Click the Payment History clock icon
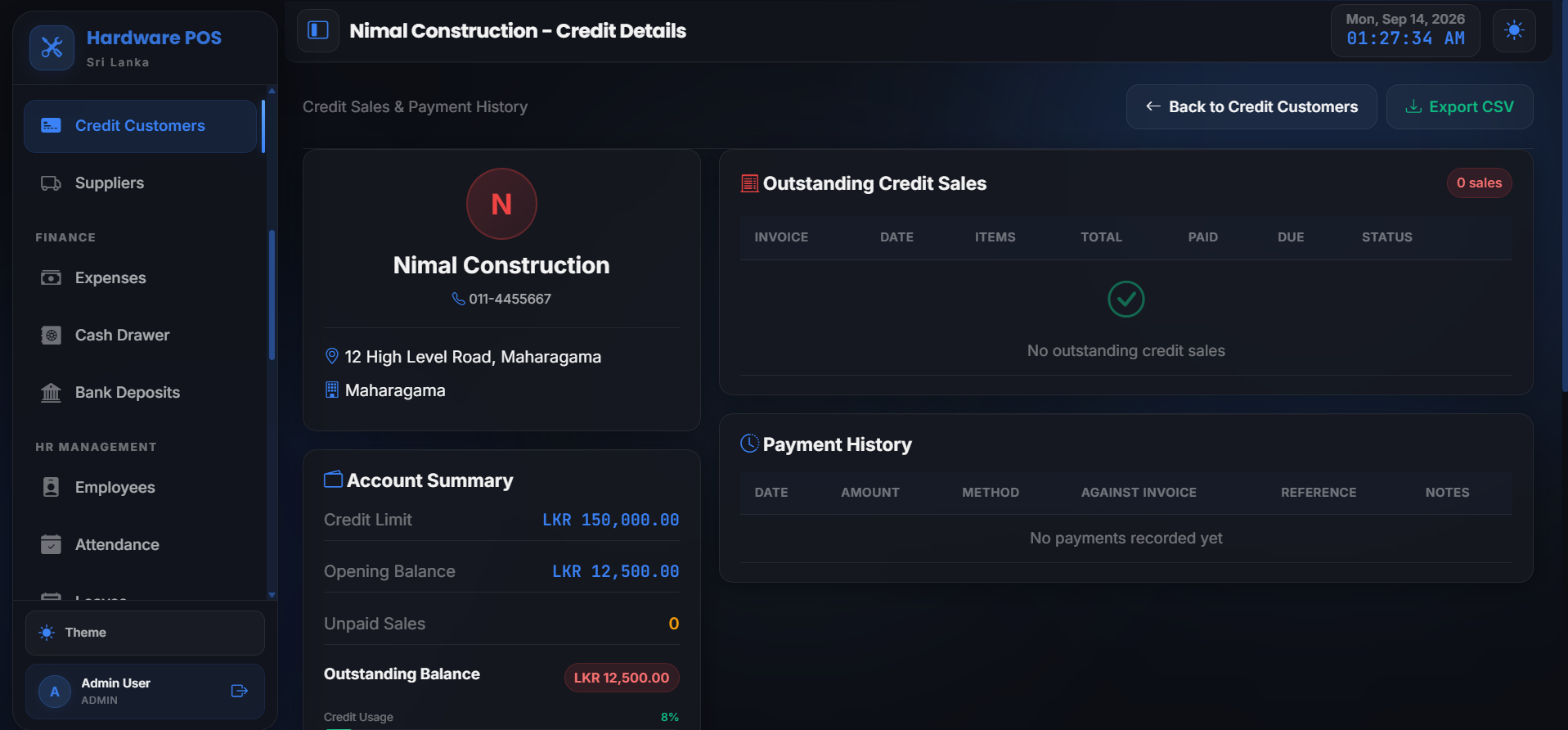Image resolution: width=1568 pixels, height=730 pixels. [x=749, y=443]
